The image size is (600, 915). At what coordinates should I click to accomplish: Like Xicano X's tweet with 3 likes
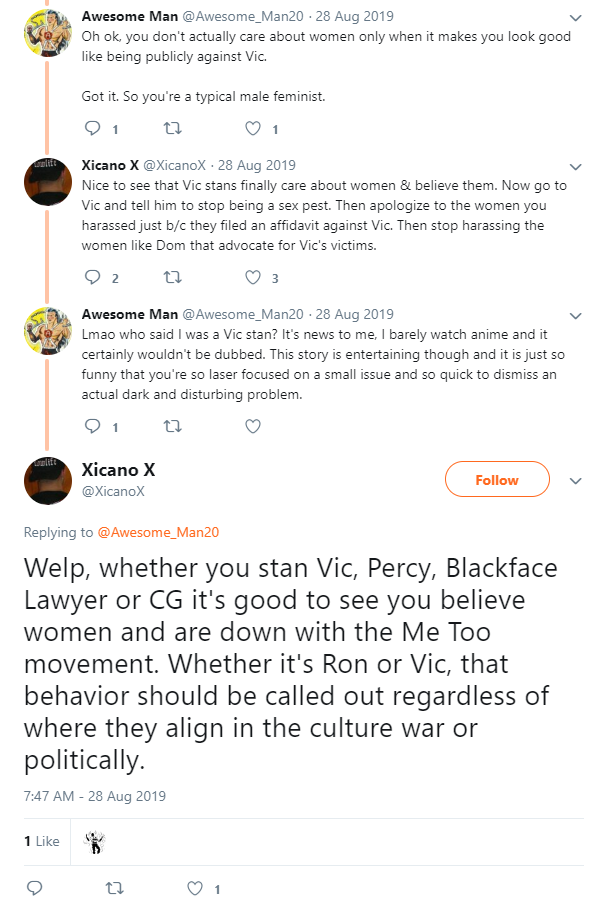[x=253, y=277]
